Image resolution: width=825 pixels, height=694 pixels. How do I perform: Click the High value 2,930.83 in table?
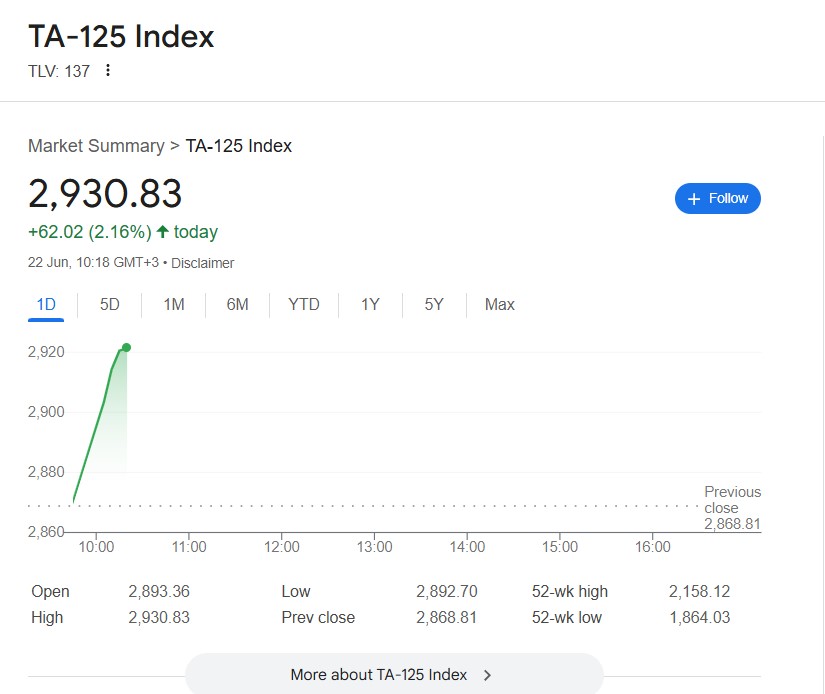tap(159, 617)
